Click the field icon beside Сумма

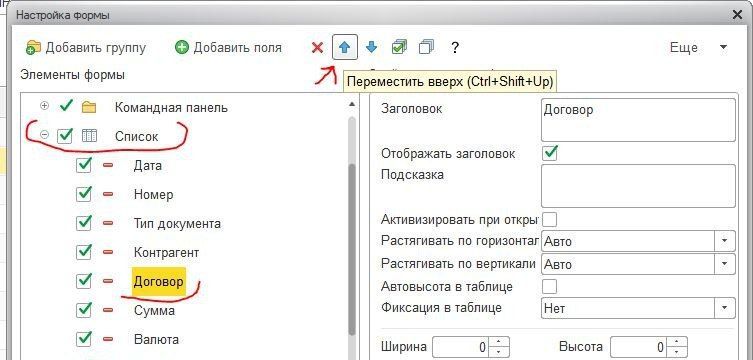pyautogui.click(x=108, y=310)
